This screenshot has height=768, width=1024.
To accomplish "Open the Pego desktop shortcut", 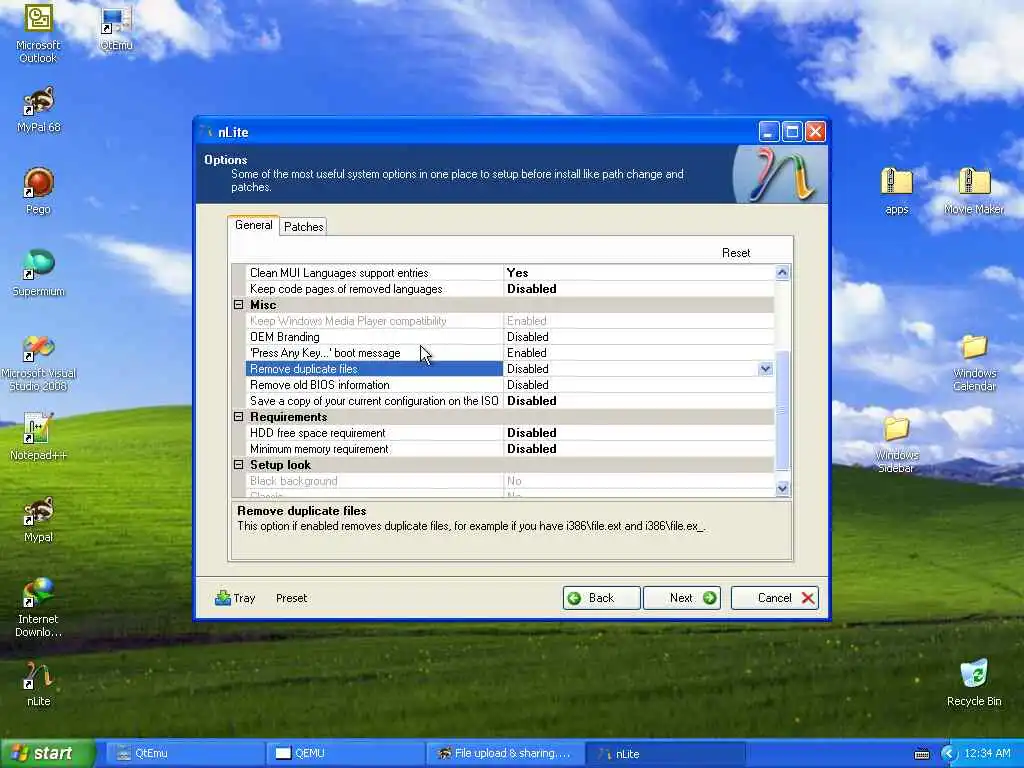I will click(39, 191).
